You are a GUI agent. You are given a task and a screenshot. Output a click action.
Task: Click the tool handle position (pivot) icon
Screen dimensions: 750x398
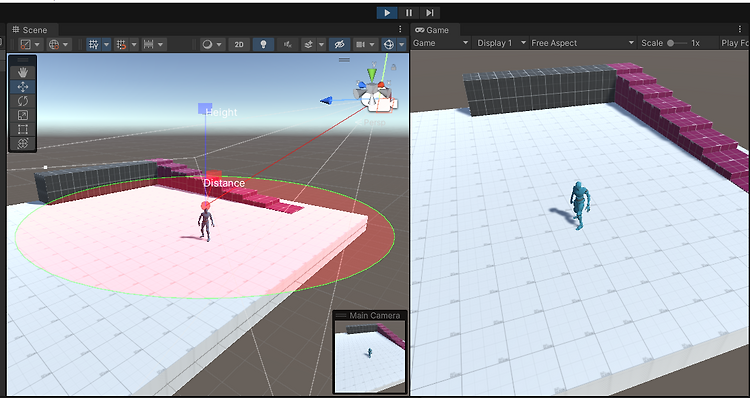(26, 44)
